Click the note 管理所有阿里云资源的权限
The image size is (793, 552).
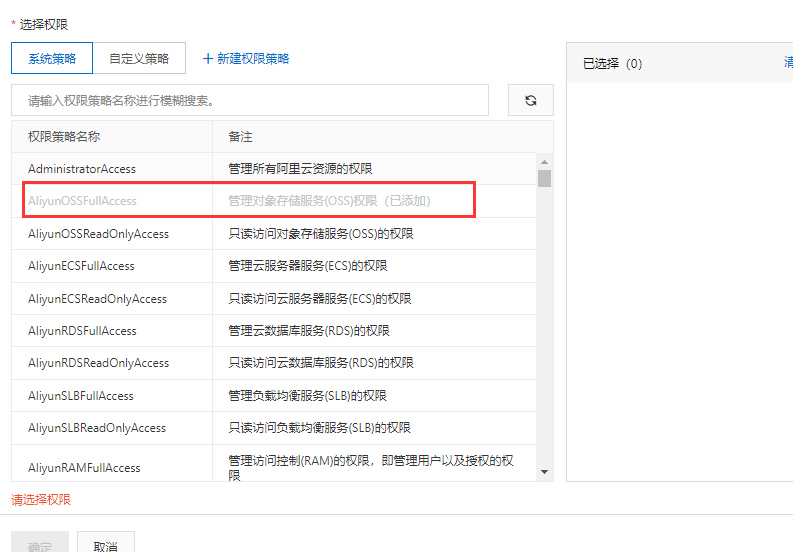click(300, 168)
